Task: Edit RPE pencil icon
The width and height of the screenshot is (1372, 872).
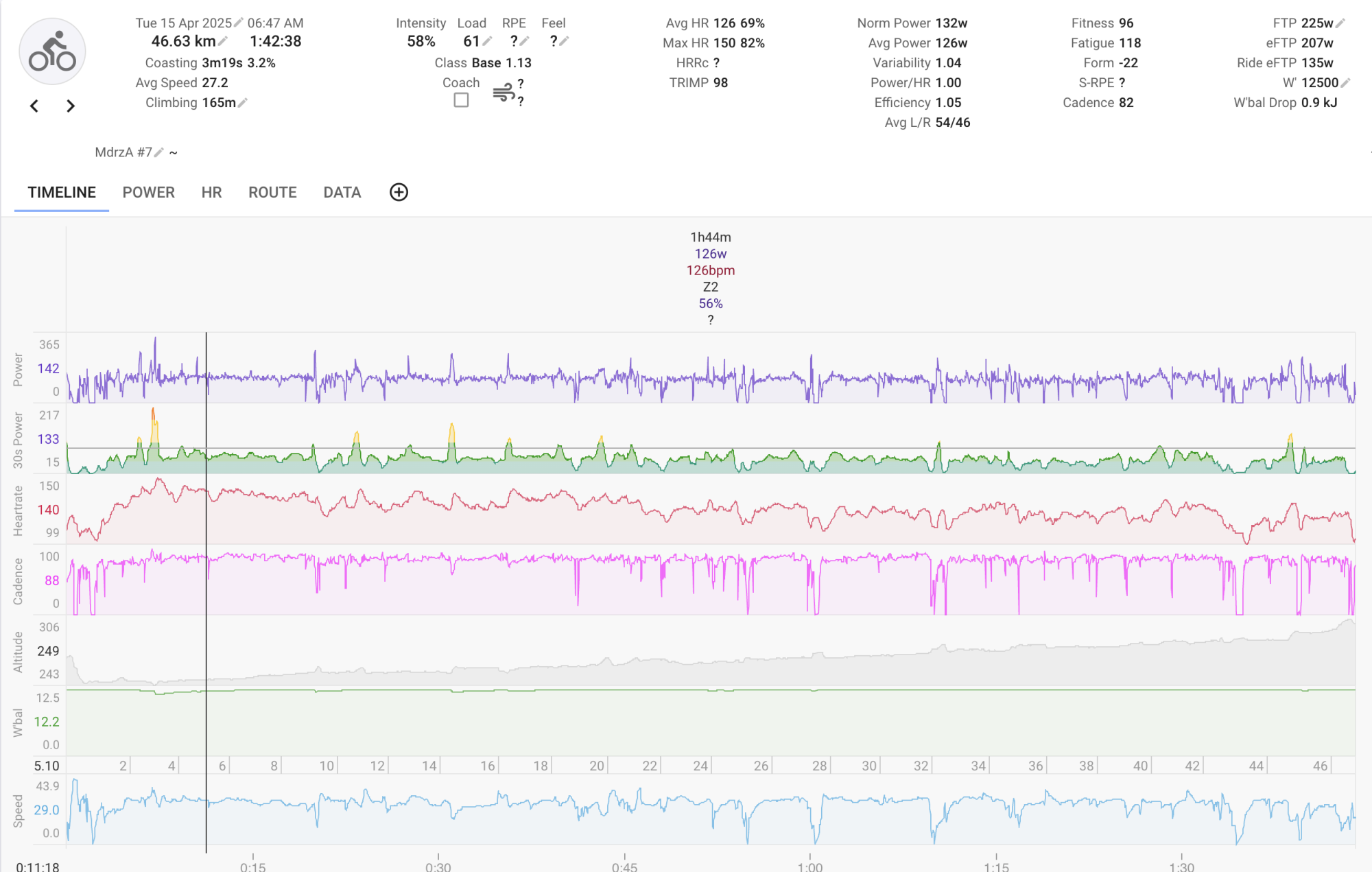Action: click(525, 42)
